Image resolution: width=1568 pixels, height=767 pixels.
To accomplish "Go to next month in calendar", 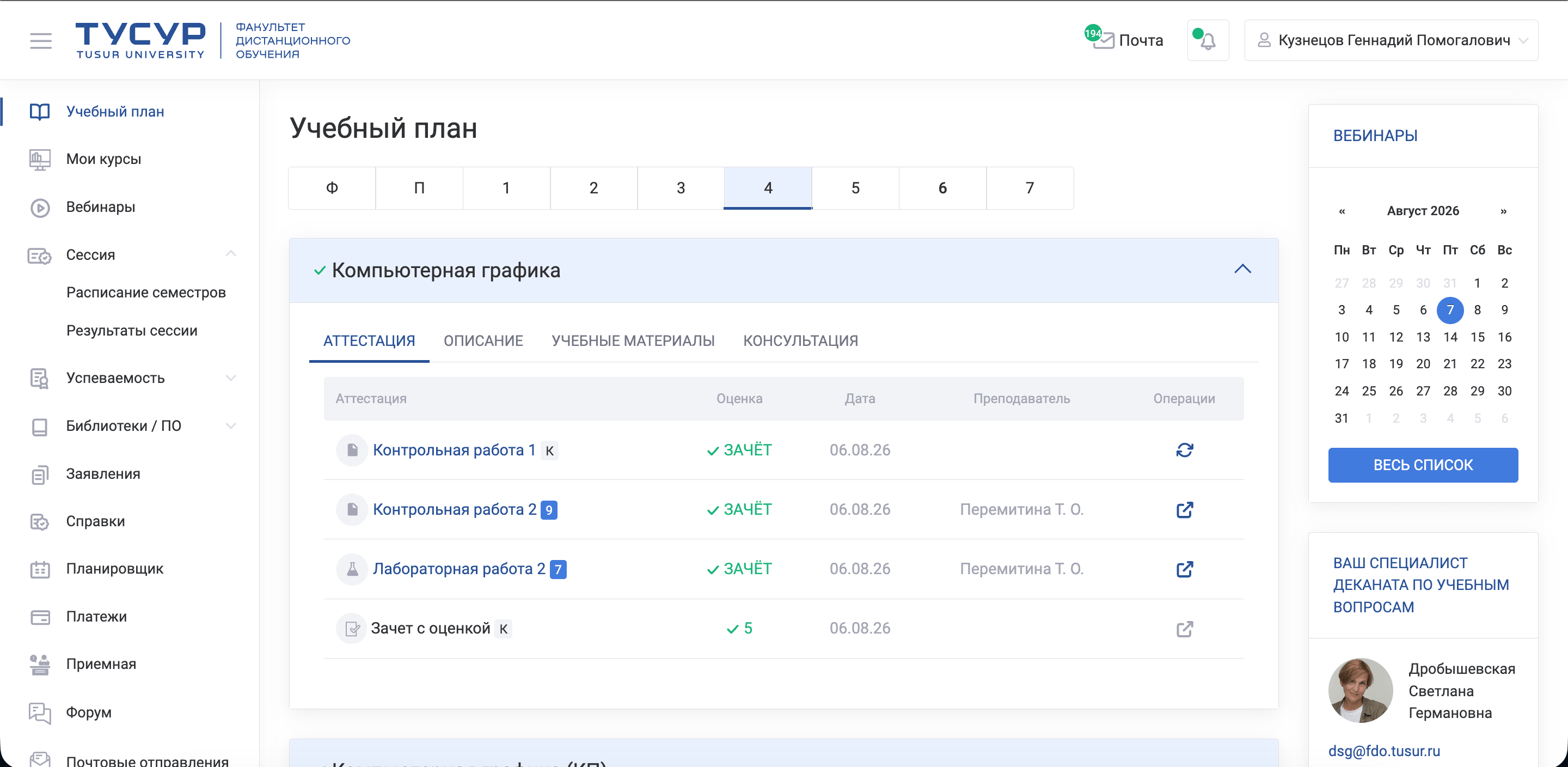I will (1503, 211).
